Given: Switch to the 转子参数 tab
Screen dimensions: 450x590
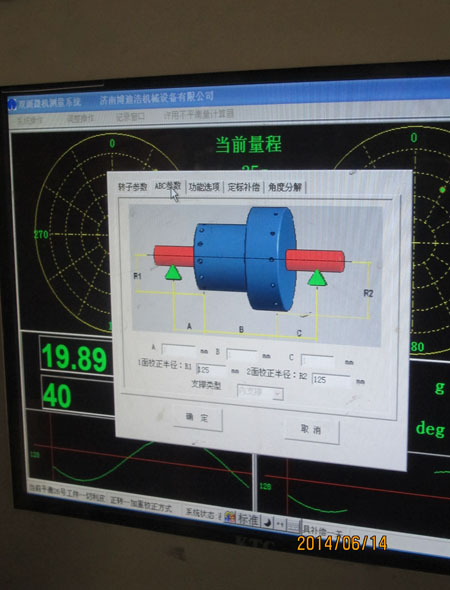Looking at the screenshot, I should point(132,187).
